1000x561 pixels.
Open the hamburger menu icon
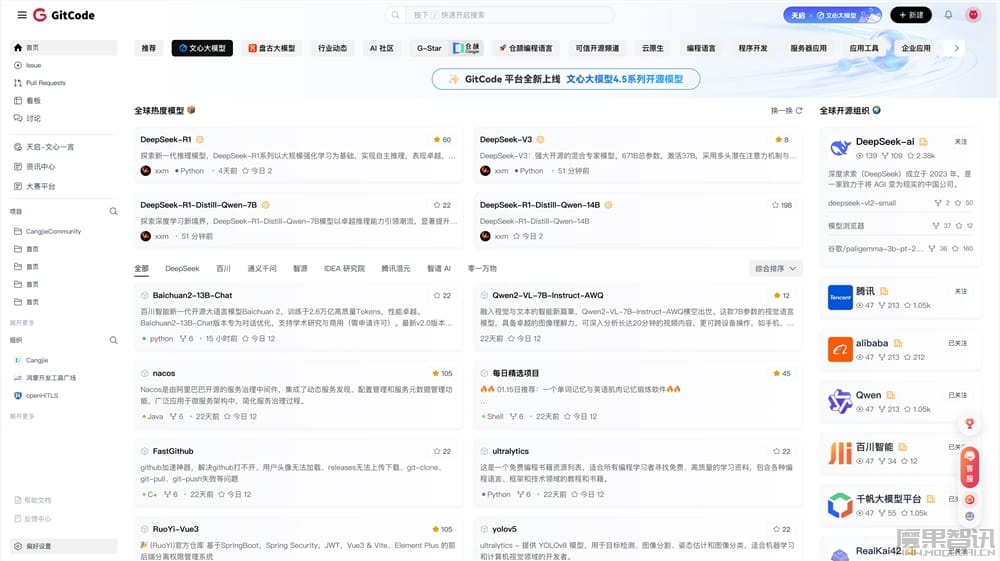(x=22, y=15)
